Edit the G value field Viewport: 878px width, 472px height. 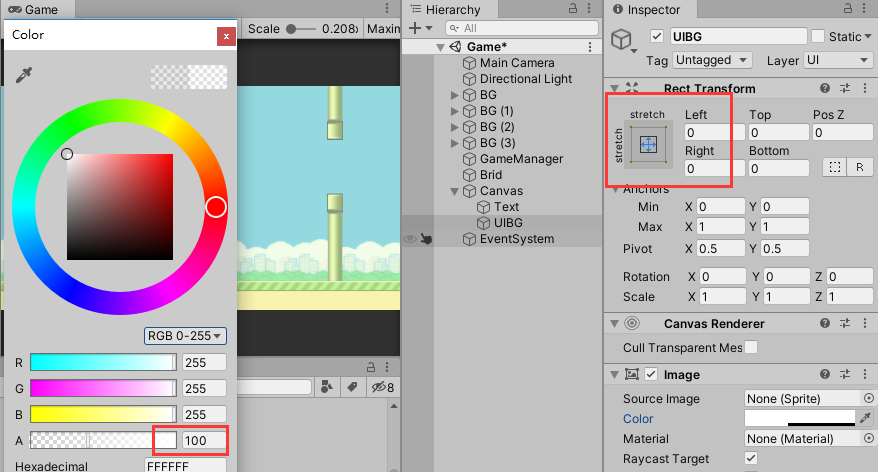[x=204, y=388]
